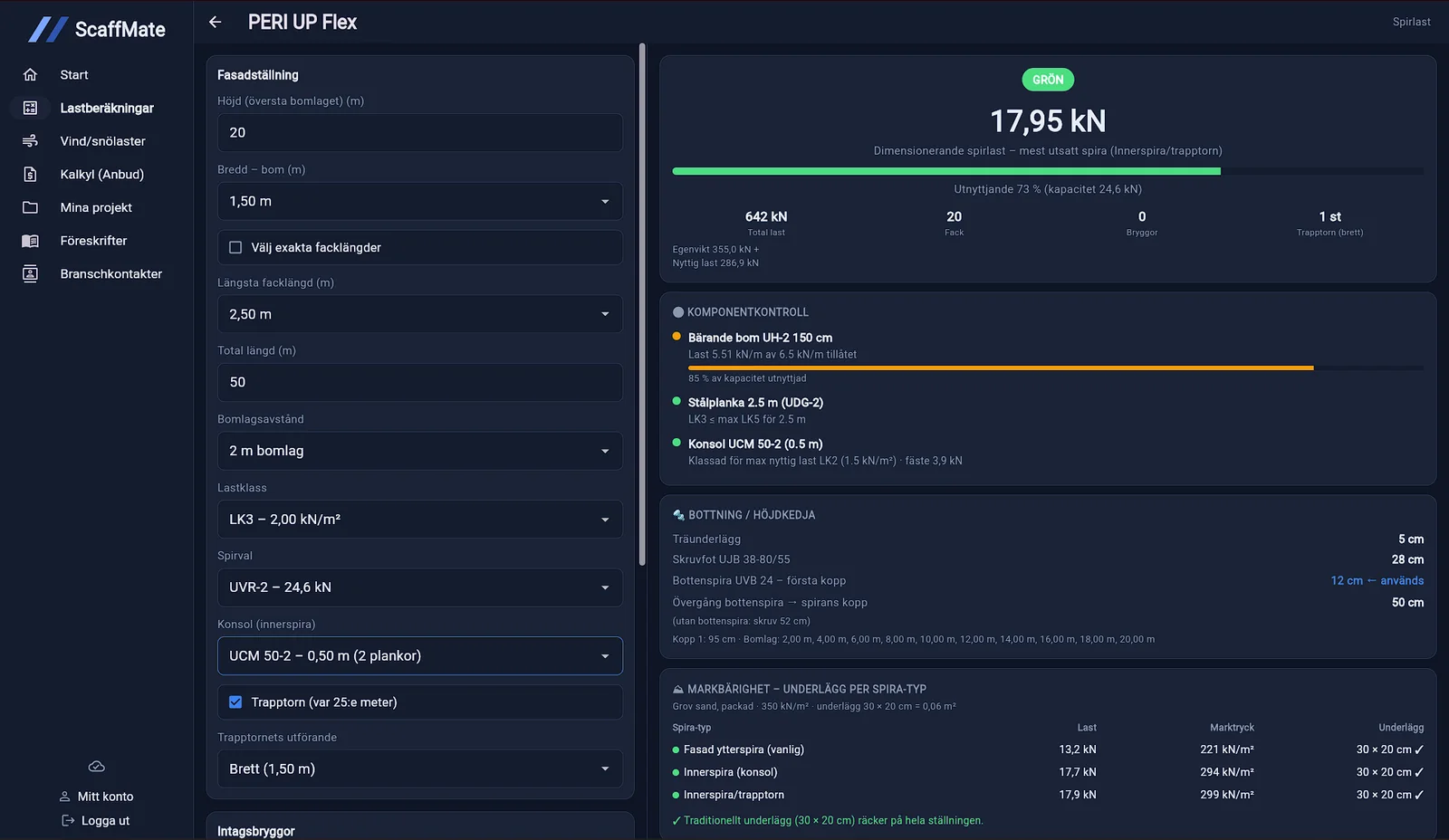Click the PERI UP Flex page title
Screen dimensions: 1449x840
(x=302, y=22)
